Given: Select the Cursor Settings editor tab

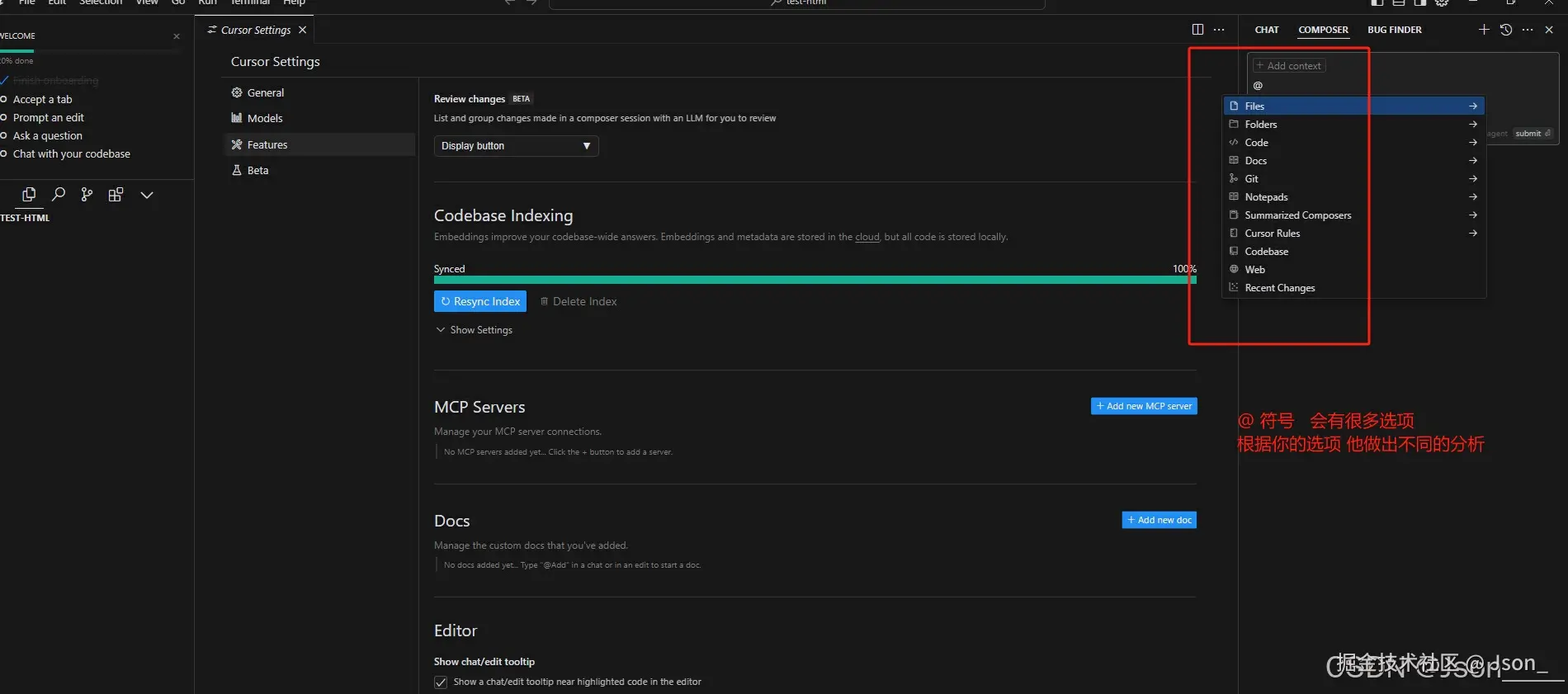Looking at the screenshot, I should 256,30.
